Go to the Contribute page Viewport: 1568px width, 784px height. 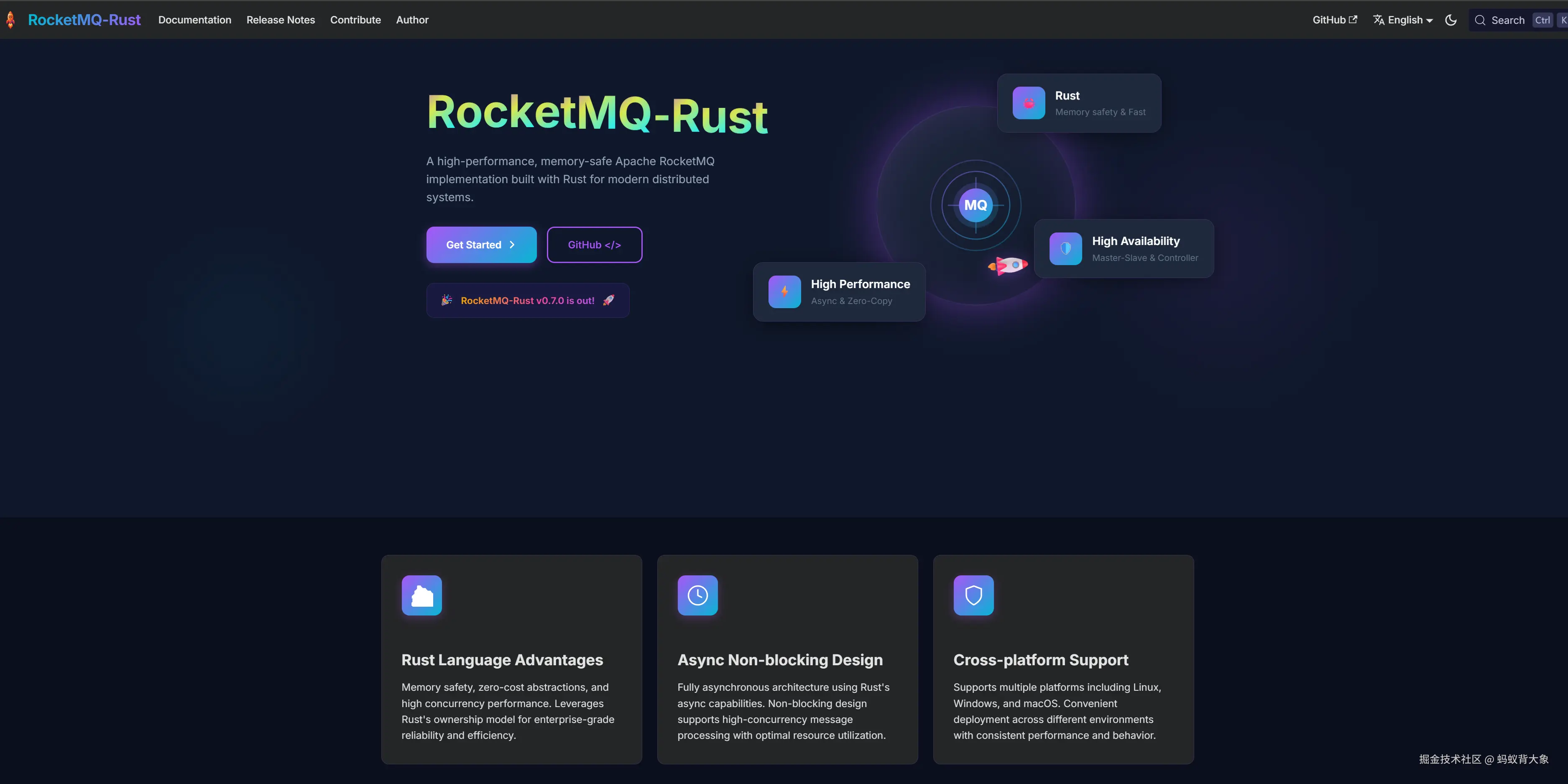tap(355, 20)
